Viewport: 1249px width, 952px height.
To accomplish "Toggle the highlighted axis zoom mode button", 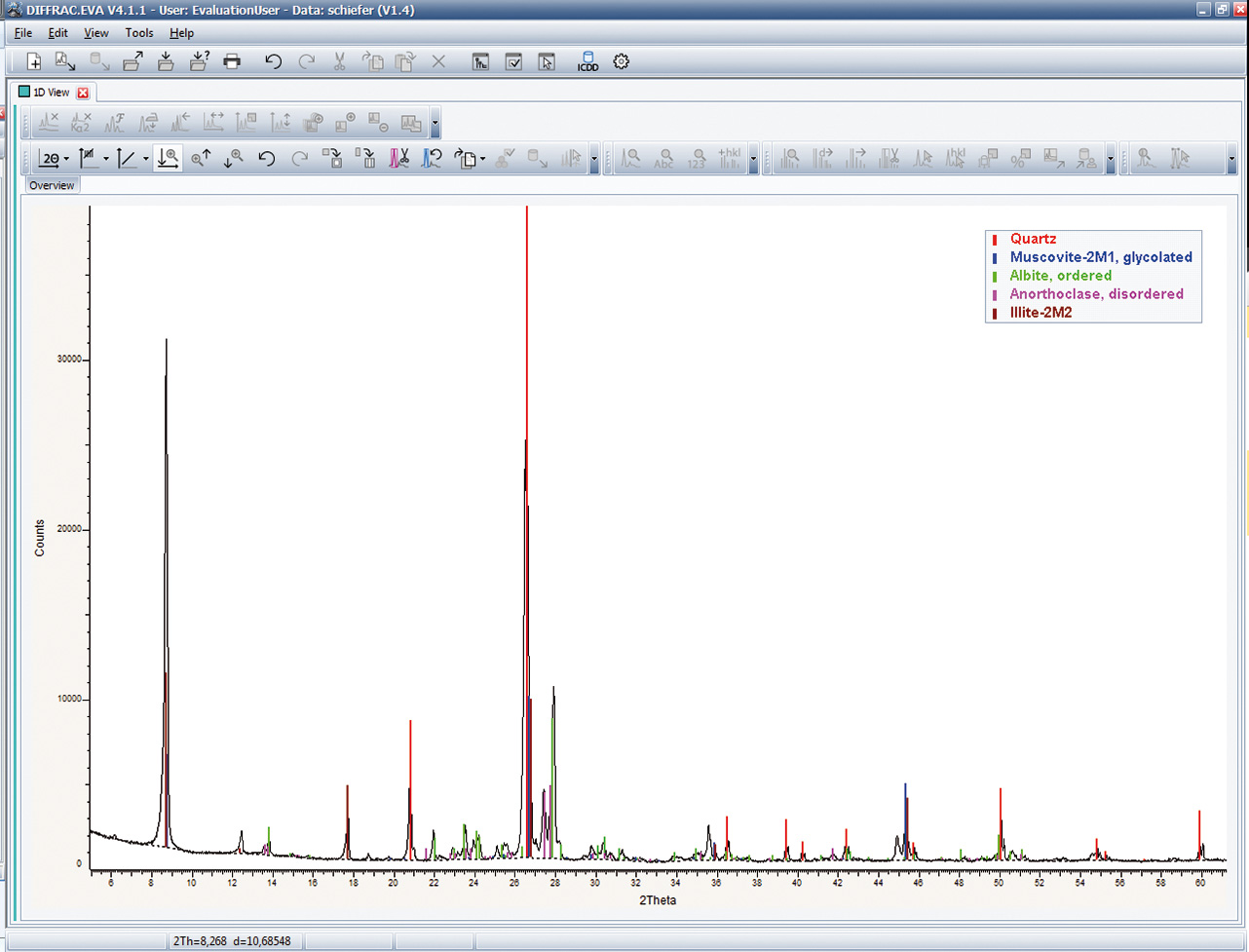I will click(x=168, y=158).
